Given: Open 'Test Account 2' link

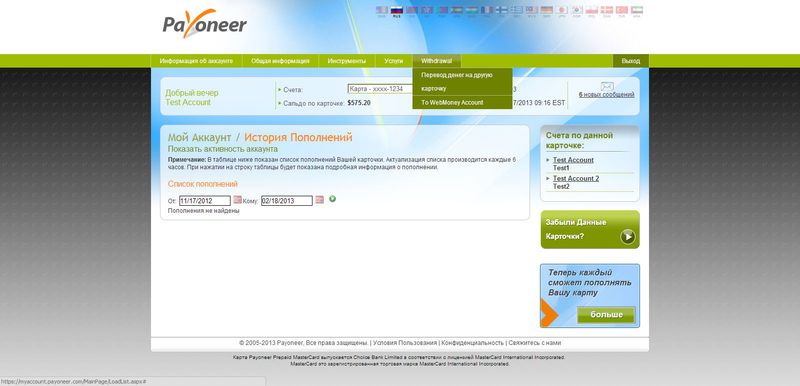Looking at the screenshot, I should click(576, 178).
